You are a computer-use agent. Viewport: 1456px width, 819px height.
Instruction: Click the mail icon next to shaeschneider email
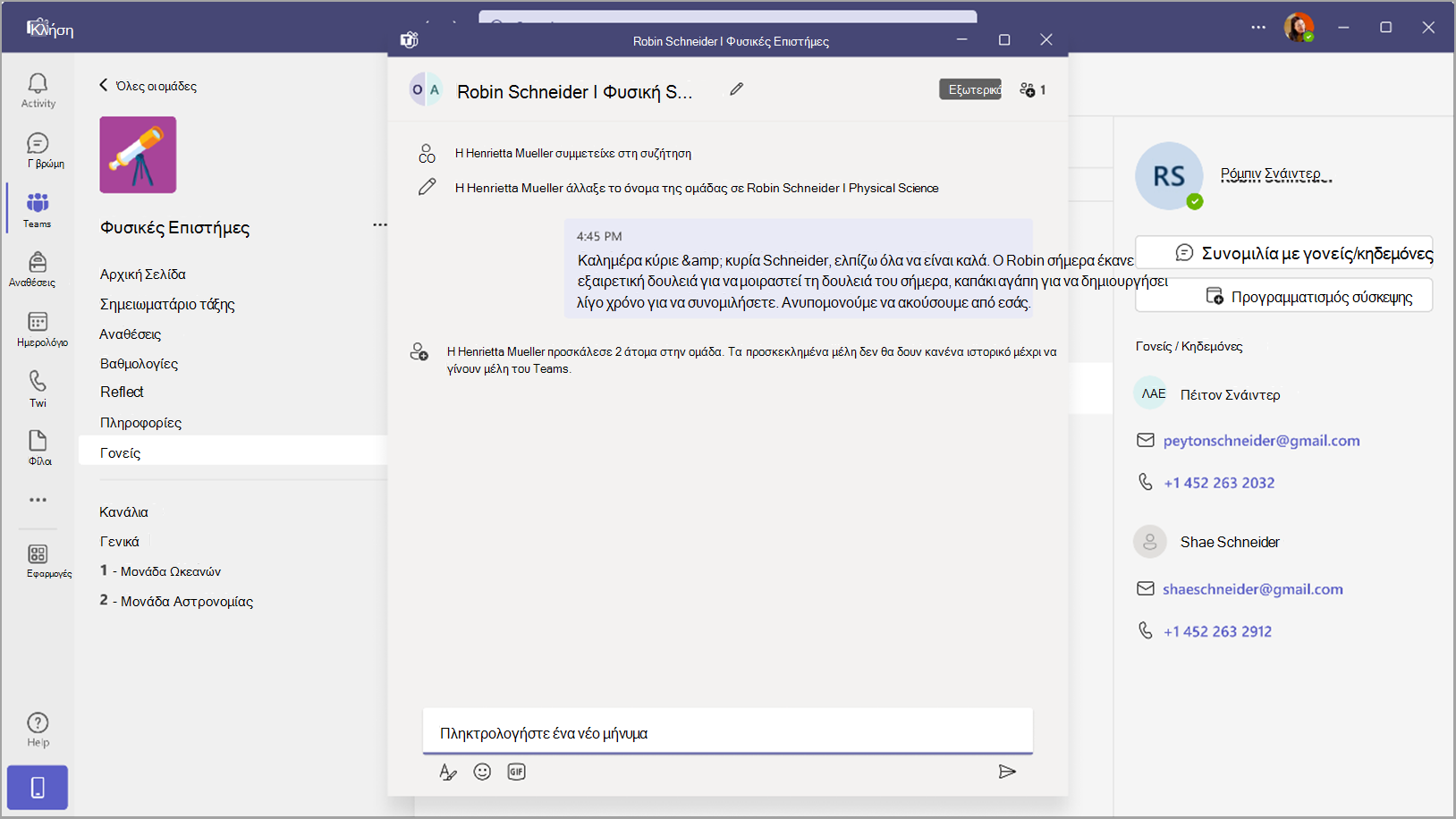pos(1146,588)
